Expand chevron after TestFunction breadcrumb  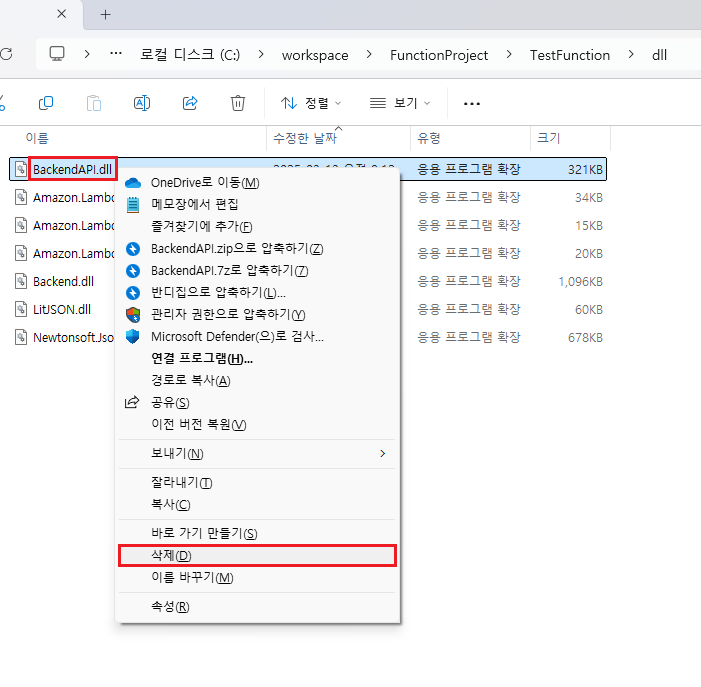pos(631,55)
